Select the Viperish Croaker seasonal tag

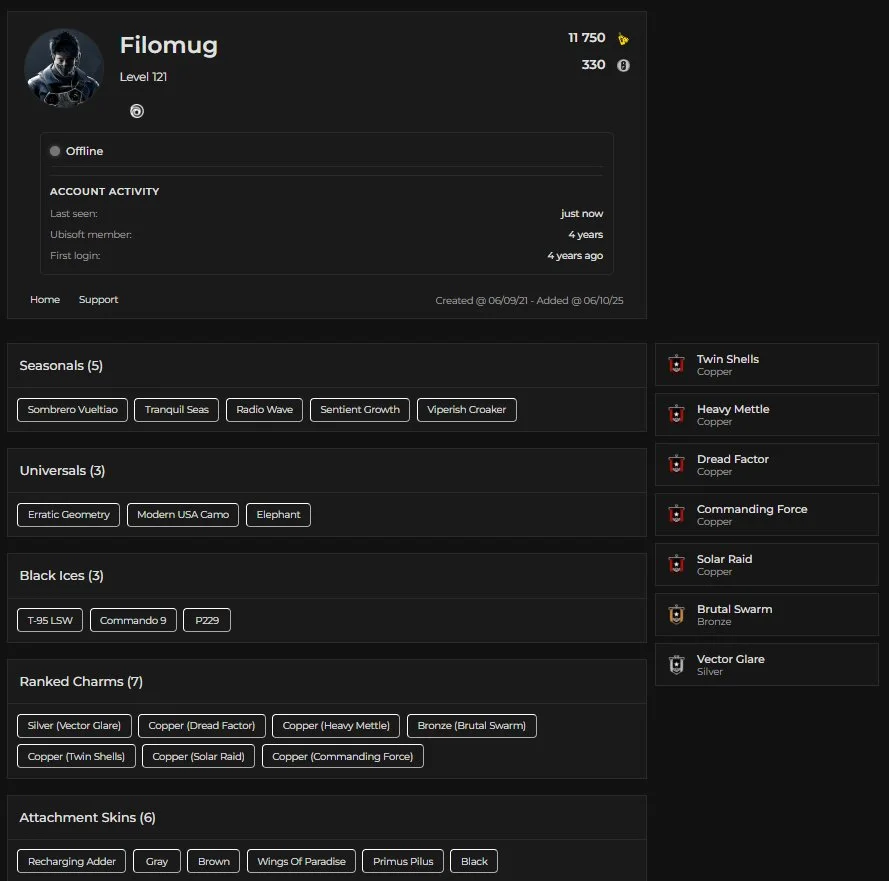(466, 409)
